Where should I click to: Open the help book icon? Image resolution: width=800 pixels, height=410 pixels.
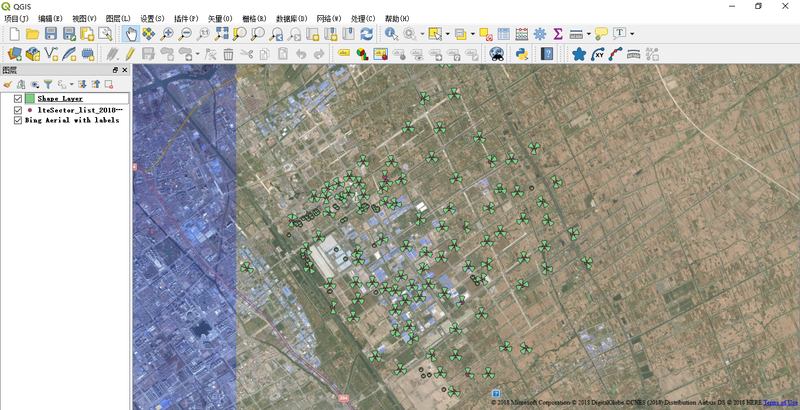pos(547,54)
